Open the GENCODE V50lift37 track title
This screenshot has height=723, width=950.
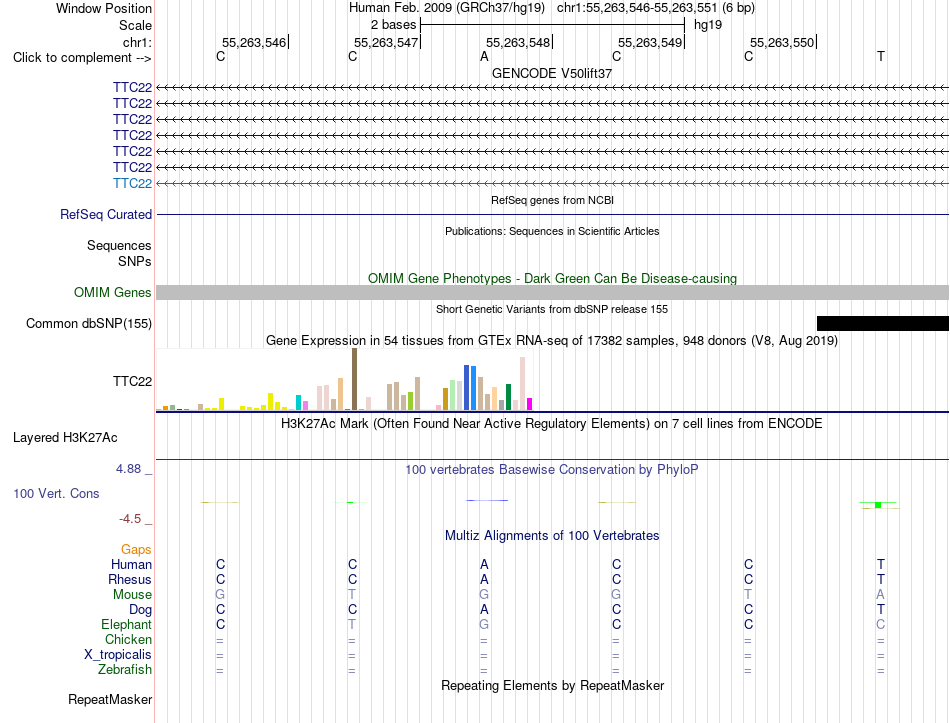(x=552, y=73)
